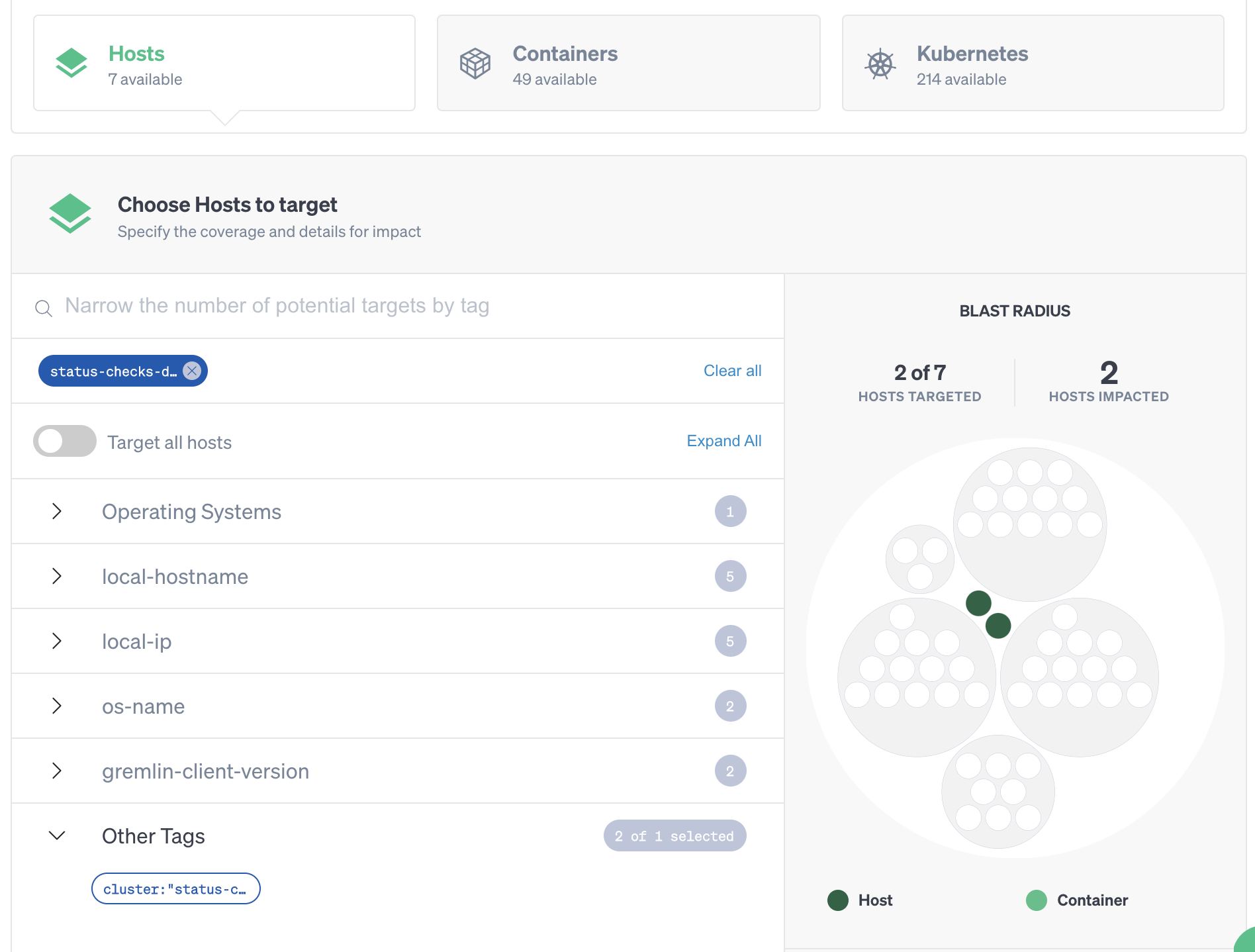
Task: Click the Expand All link
Action: (723, 440)
